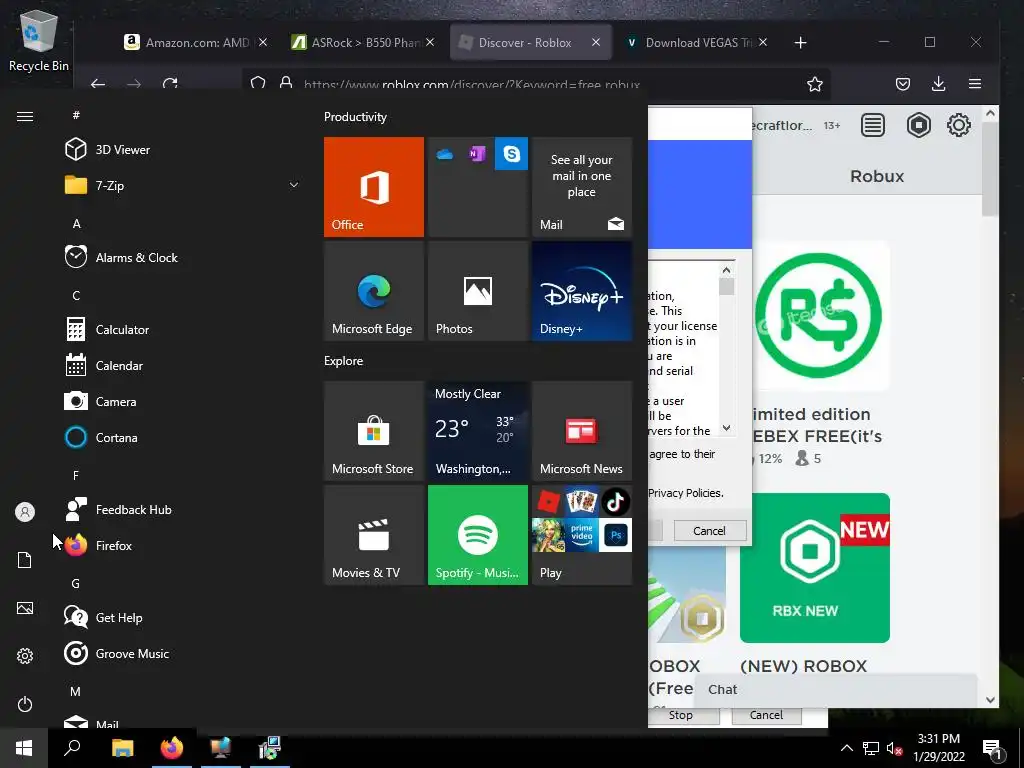The width and height of the screenshot is (1024, 768).
Task: Click the Stop button in bottom dialog
Action: pos(683,715)
